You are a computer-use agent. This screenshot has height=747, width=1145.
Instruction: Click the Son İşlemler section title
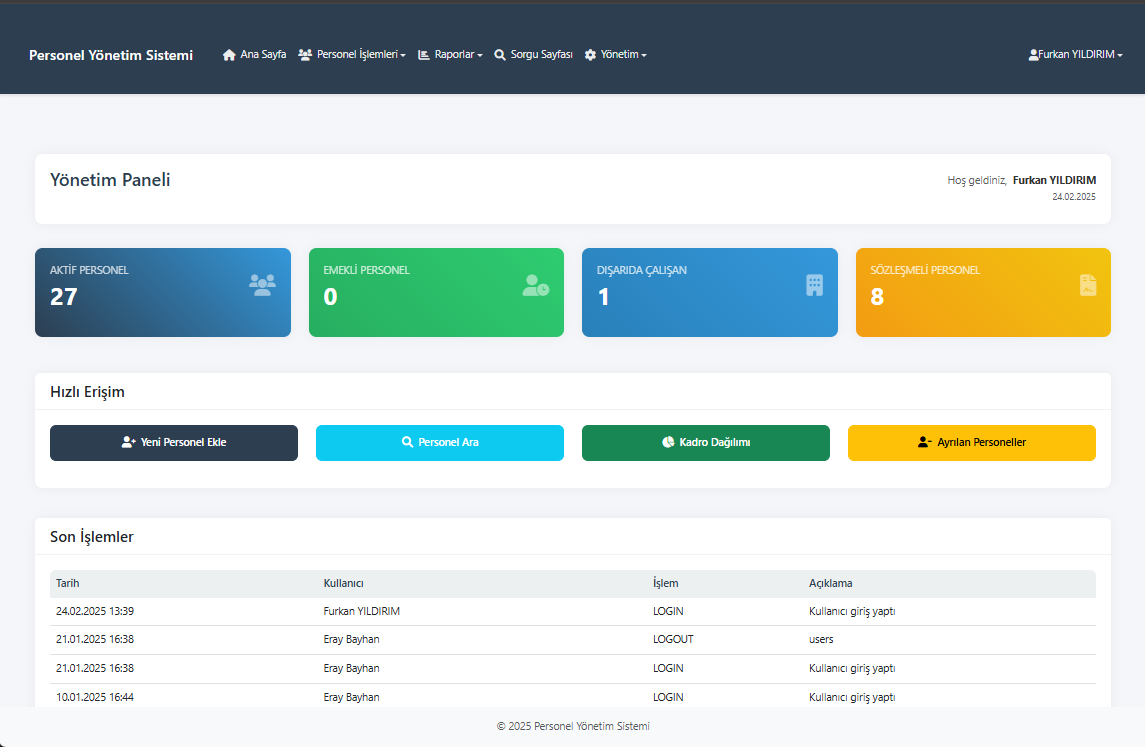(92, 537)
